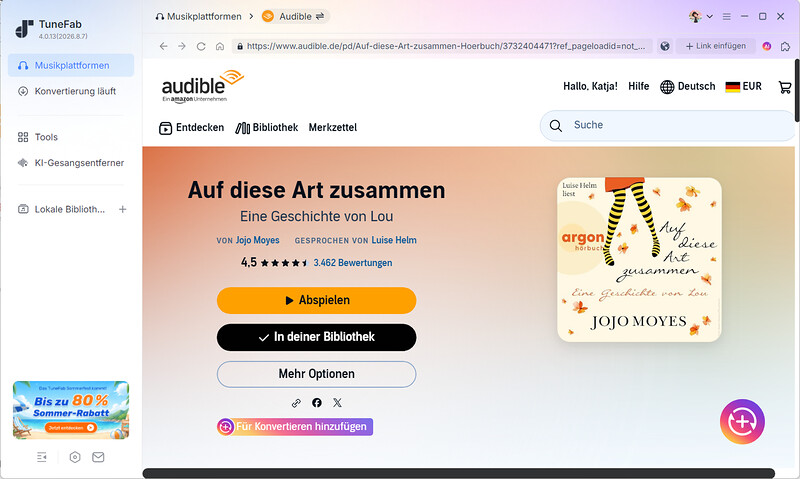Screen dimensions: 800x479
Task: Open the shopping cart
Action: [x=785, y=87]
